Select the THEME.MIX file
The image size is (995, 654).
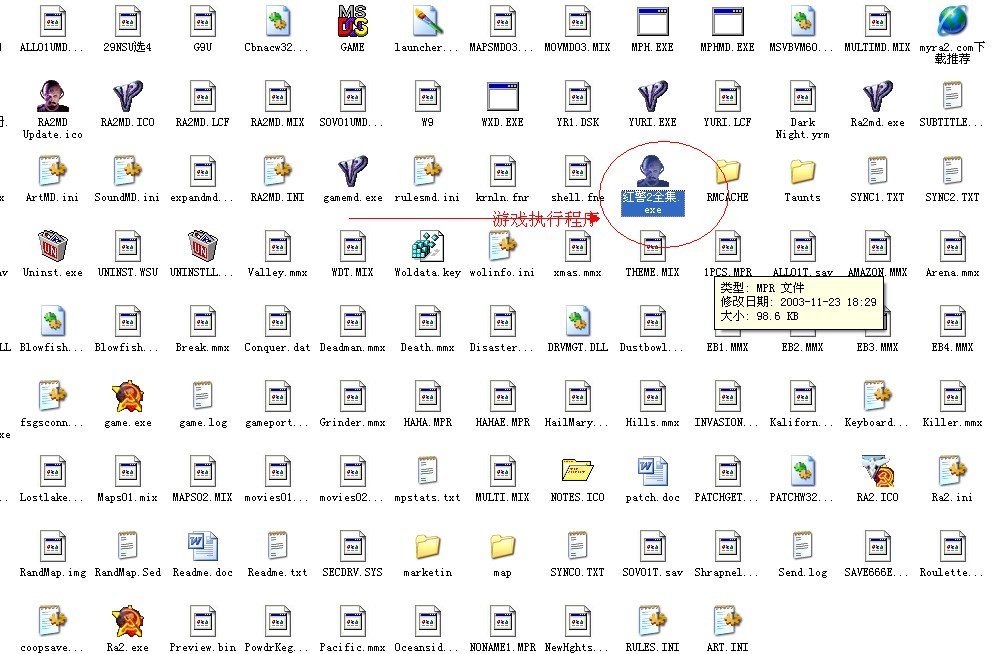tap(652, 246)
